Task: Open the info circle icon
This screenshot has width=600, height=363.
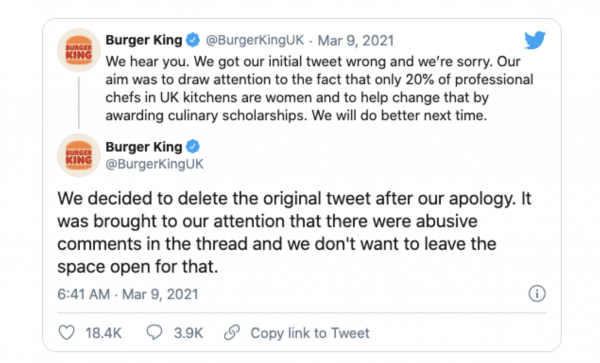Action: [537, 294]
